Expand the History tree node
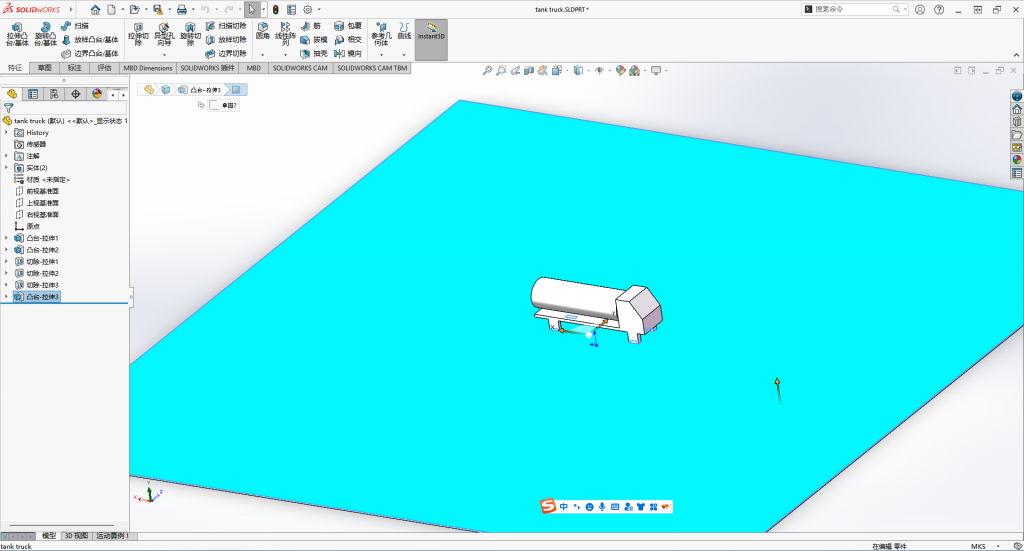This screenshot has width=1024, height=551. click(x=6, y=132)
